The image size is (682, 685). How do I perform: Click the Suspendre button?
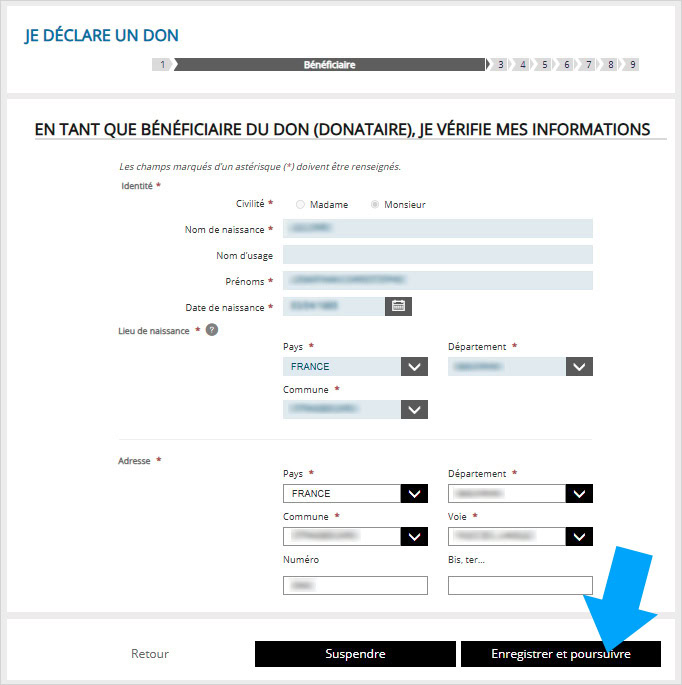pos(355,654)
